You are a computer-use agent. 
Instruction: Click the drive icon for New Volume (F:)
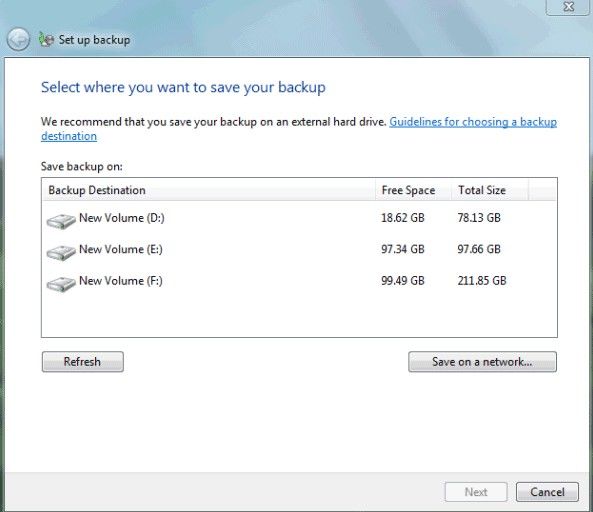coord(61,284)
